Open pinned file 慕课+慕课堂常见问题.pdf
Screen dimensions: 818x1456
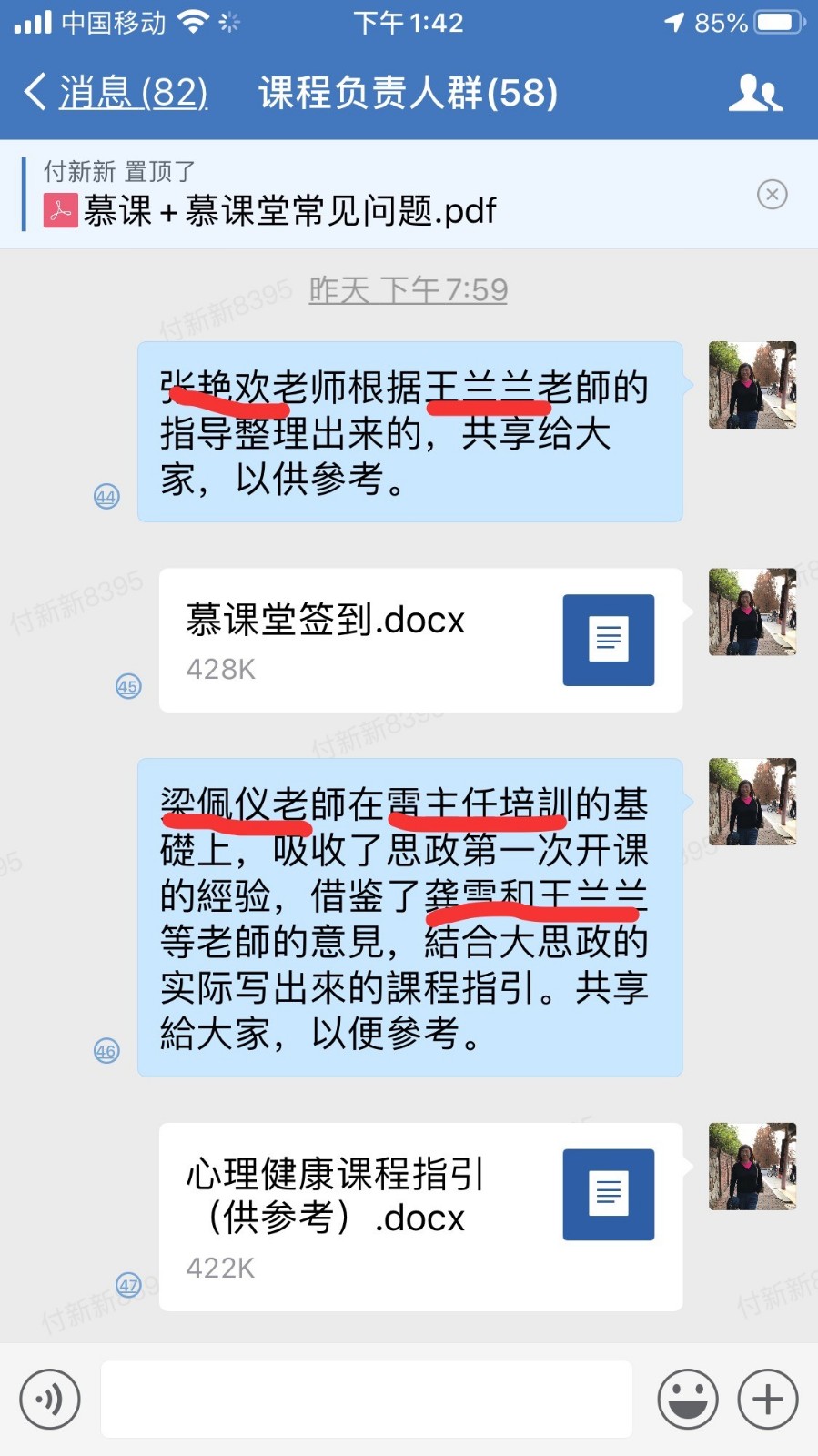[289, 211]
